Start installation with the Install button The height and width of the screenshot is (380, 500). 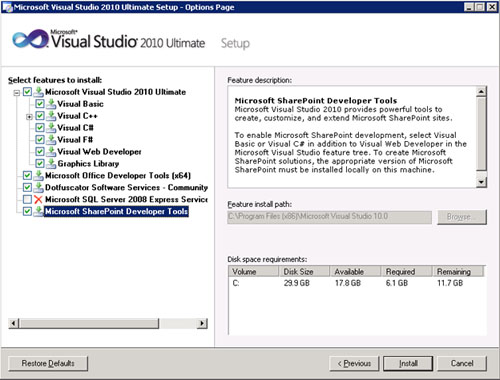click(x=408, y=363)
